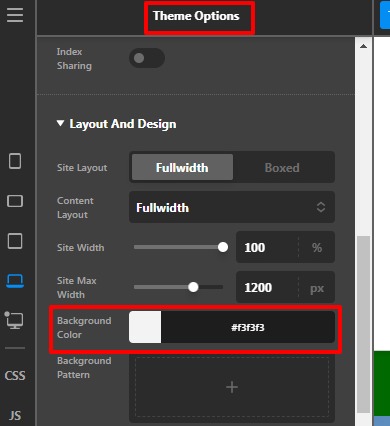Click the Site Max Width slider handle
390x426 pixels.
click(193, 287)
